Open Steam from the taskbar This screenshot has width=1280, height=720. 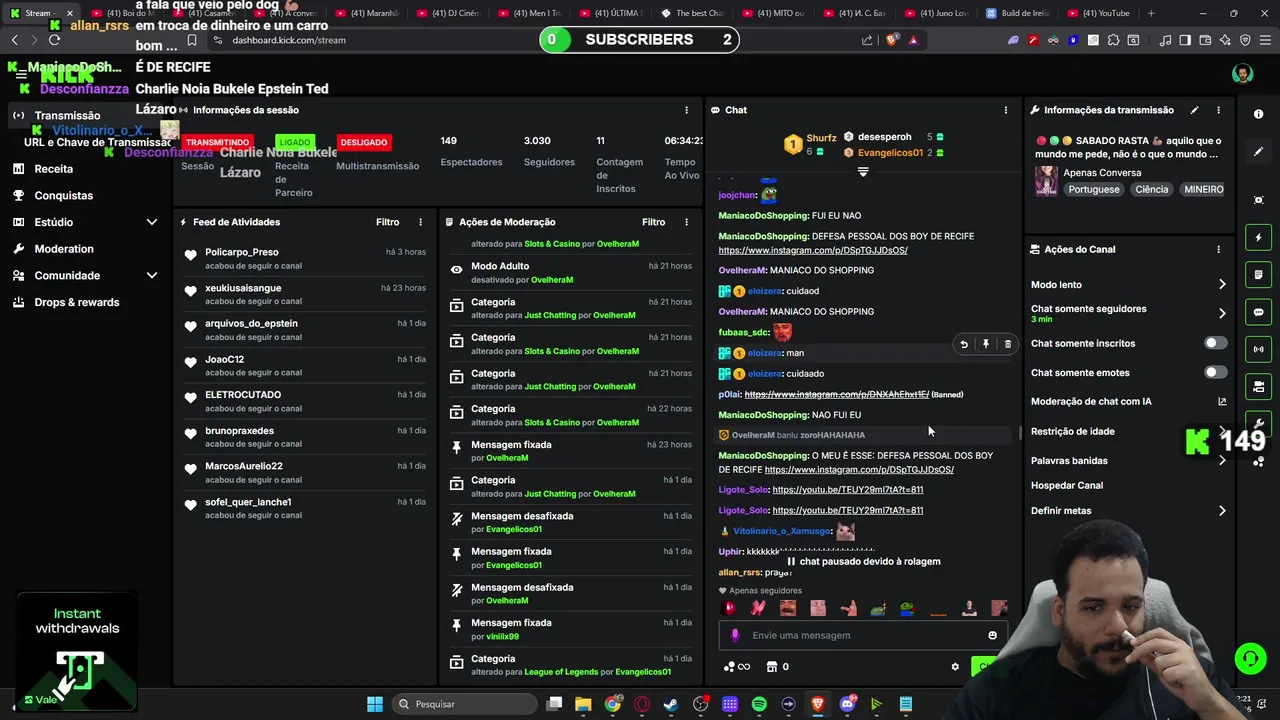(671, 704)
